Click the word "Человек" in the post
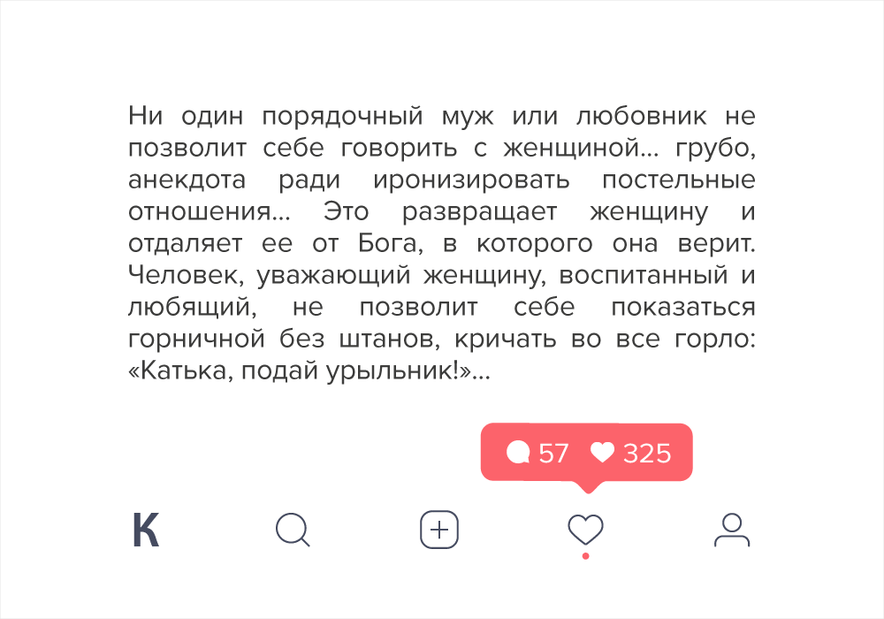The image size is (884, 619). click(x=188, y=276)
